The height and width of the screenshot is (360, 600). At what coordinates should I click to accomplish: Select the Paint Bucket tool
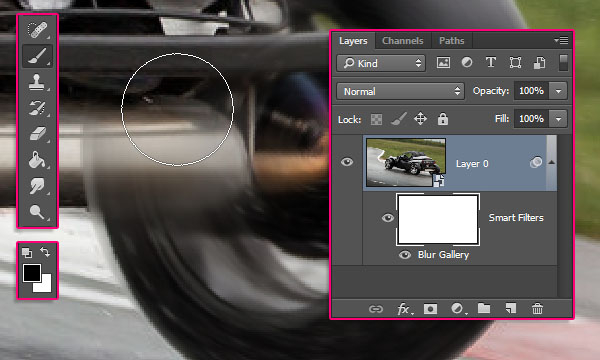(38, 160)
